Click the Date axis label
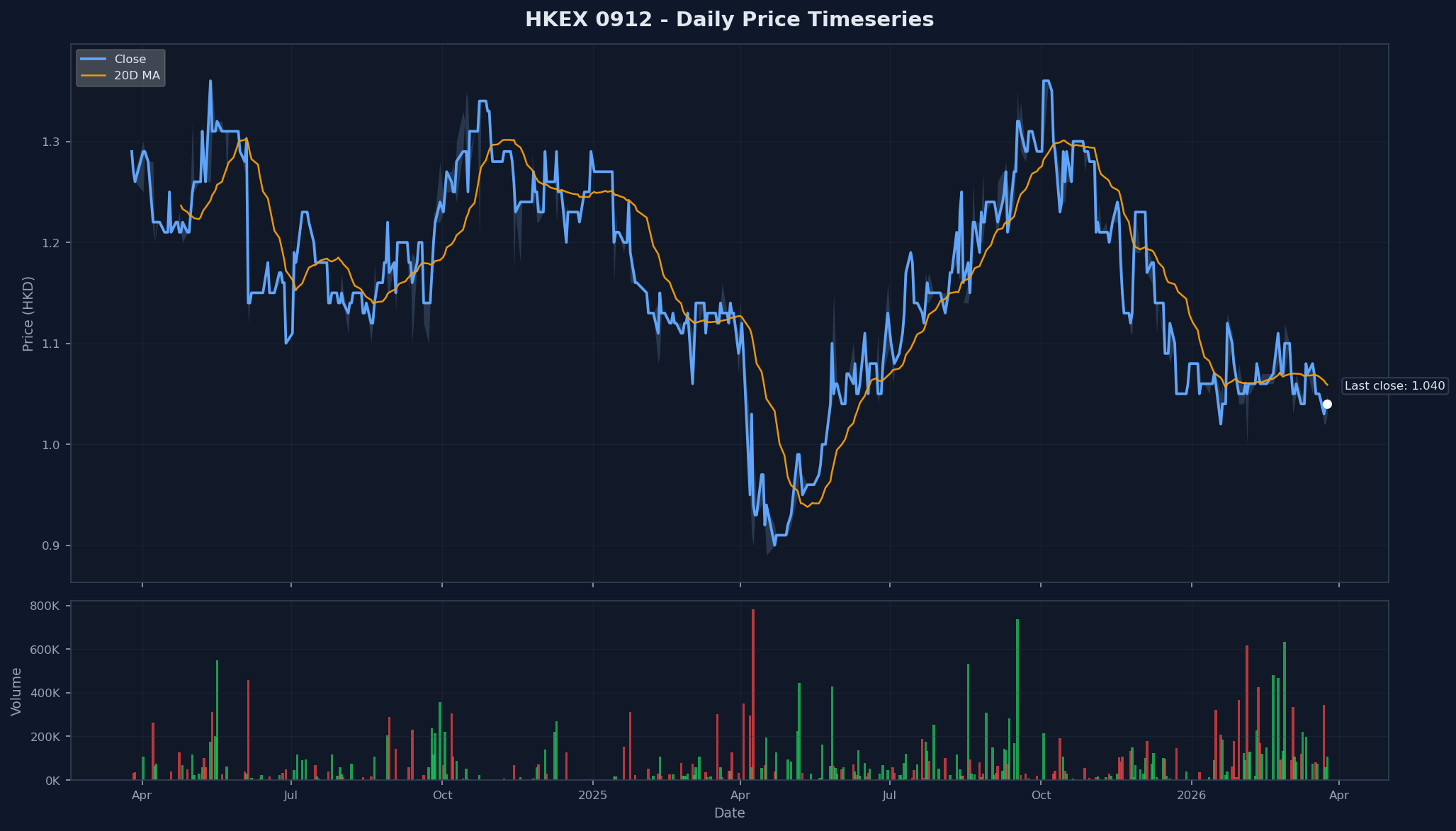 point(729,813)
